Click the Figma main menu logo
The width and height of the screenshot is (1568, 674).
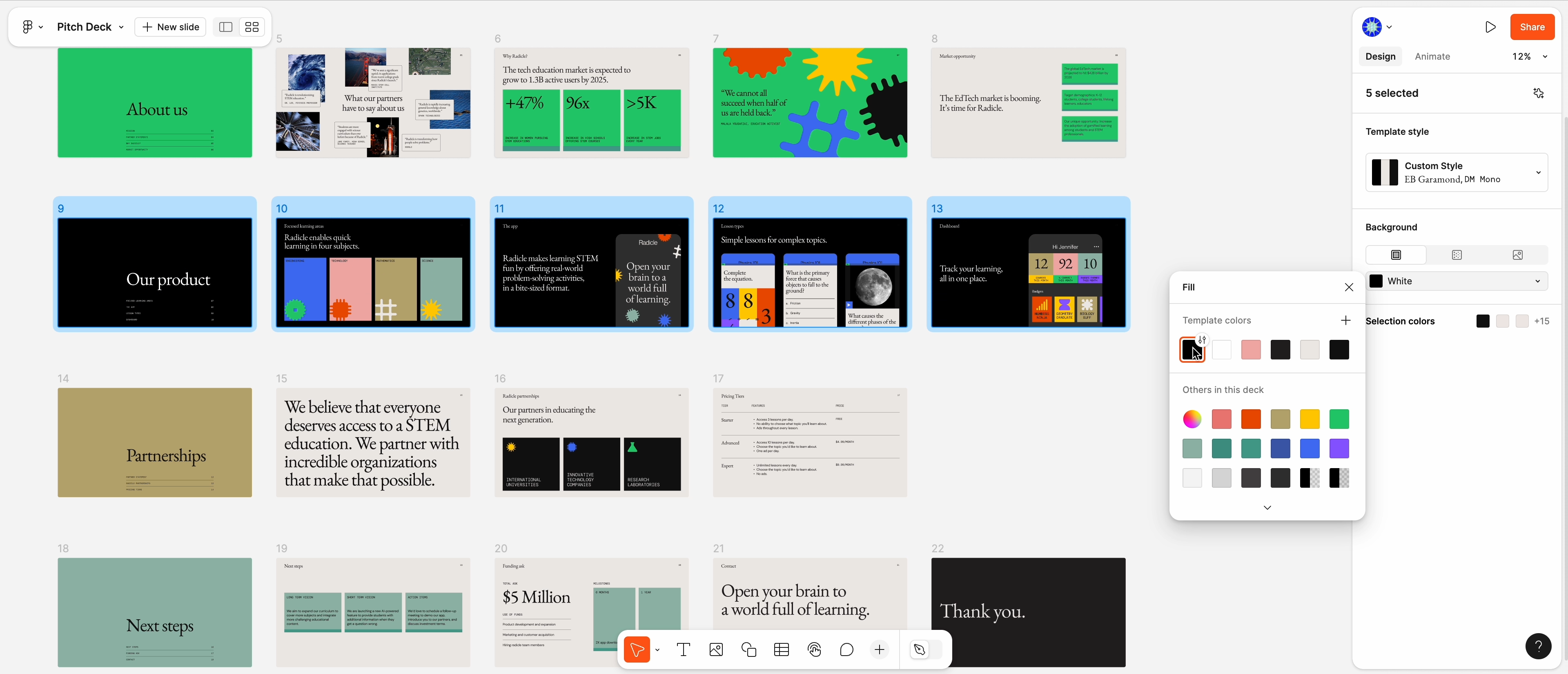point(27,27)
